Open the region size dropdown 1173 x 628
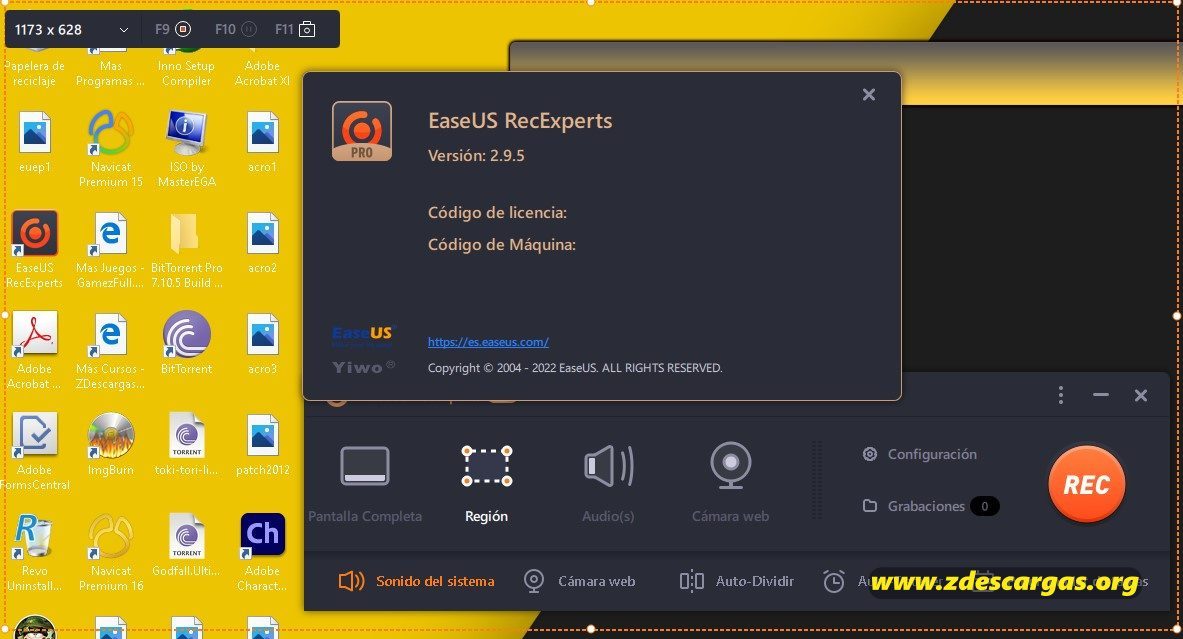Screen dimensions: 1183x639 71,29
